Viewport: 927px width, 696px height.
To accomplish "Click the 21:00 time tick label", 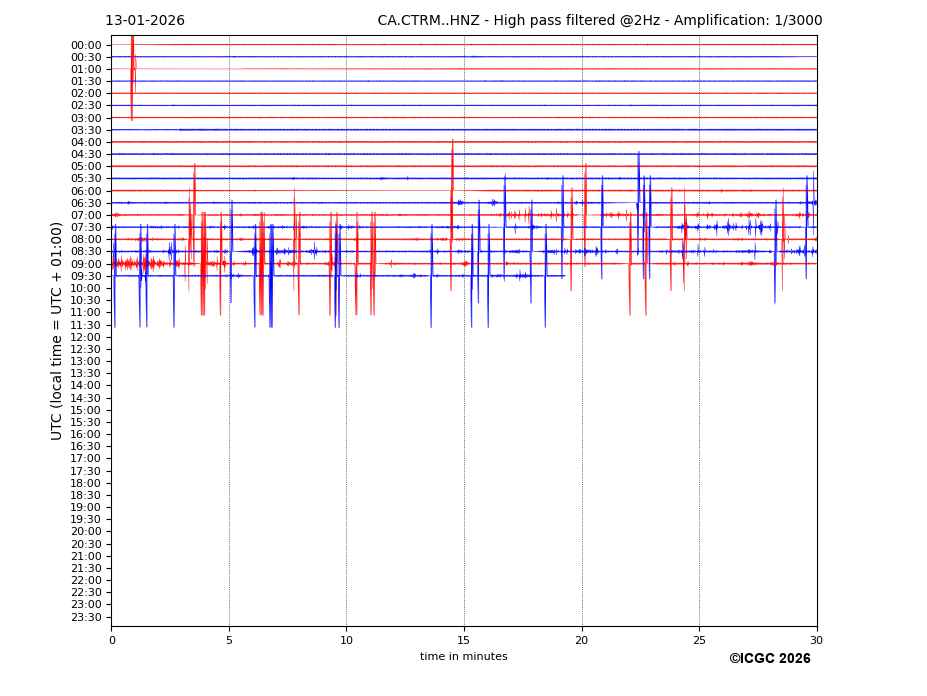I will 86,556.
